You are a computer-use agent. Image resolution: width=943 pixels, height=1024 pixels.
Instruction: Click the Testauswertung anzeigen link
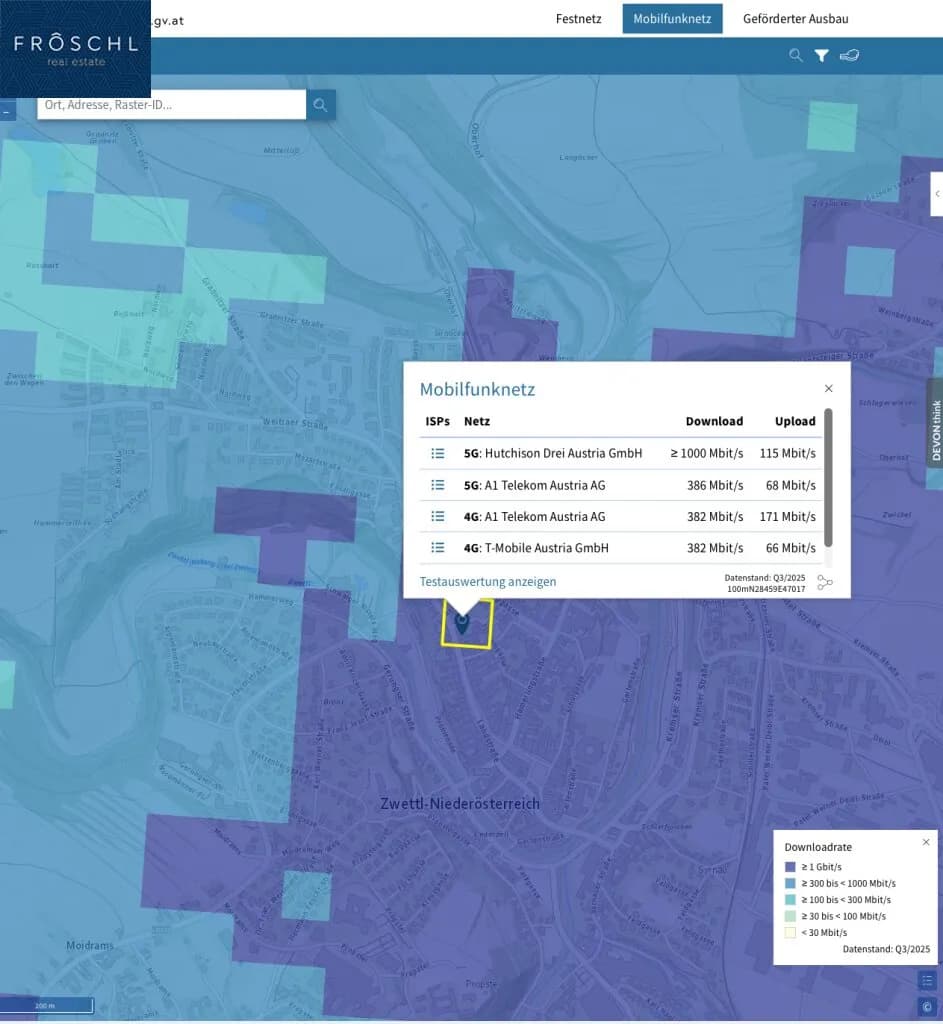click(488, 582)
